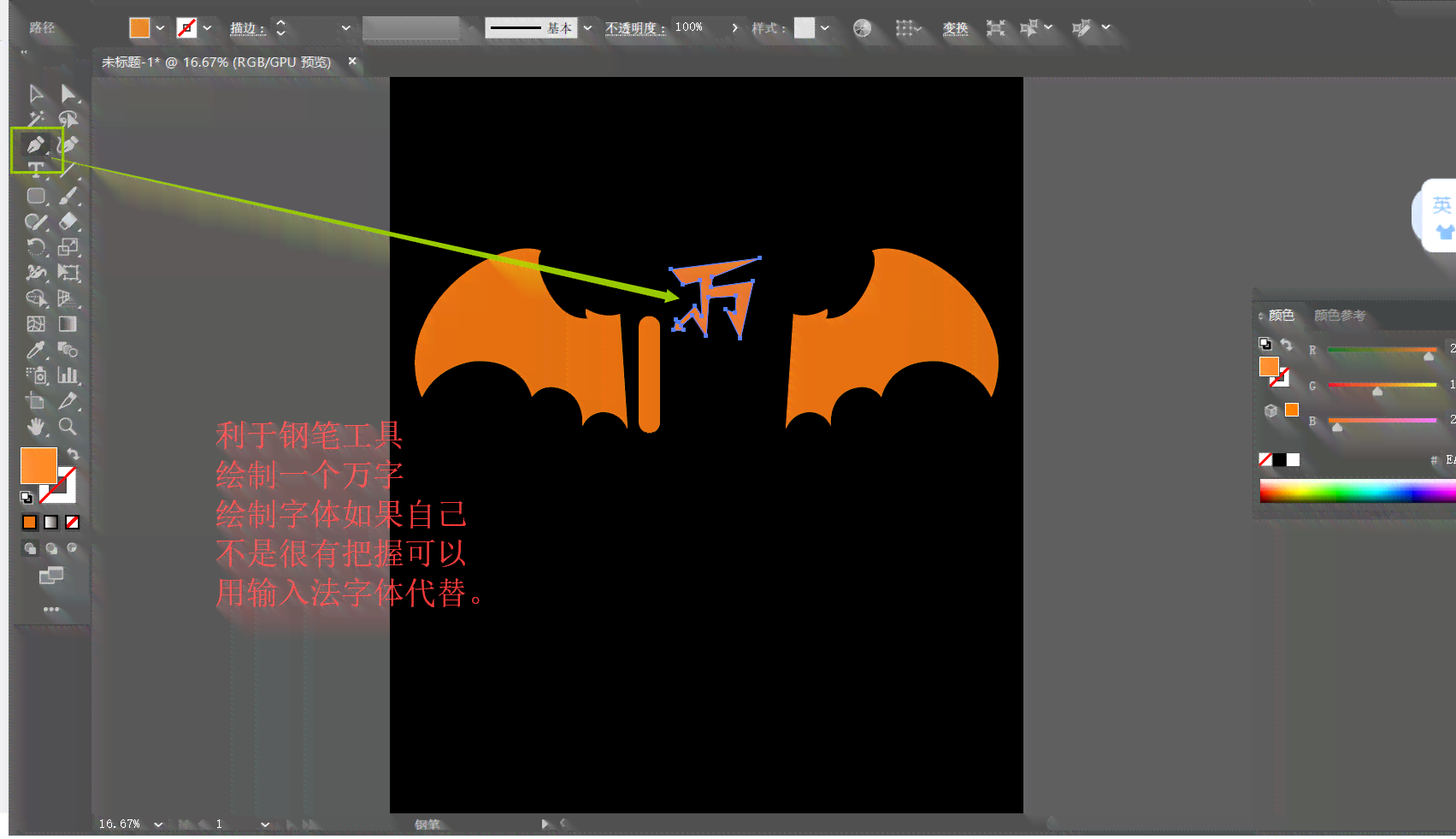
Task: Adjust the R color slider
Action: pyautogui.click(x=1429, y=357)
